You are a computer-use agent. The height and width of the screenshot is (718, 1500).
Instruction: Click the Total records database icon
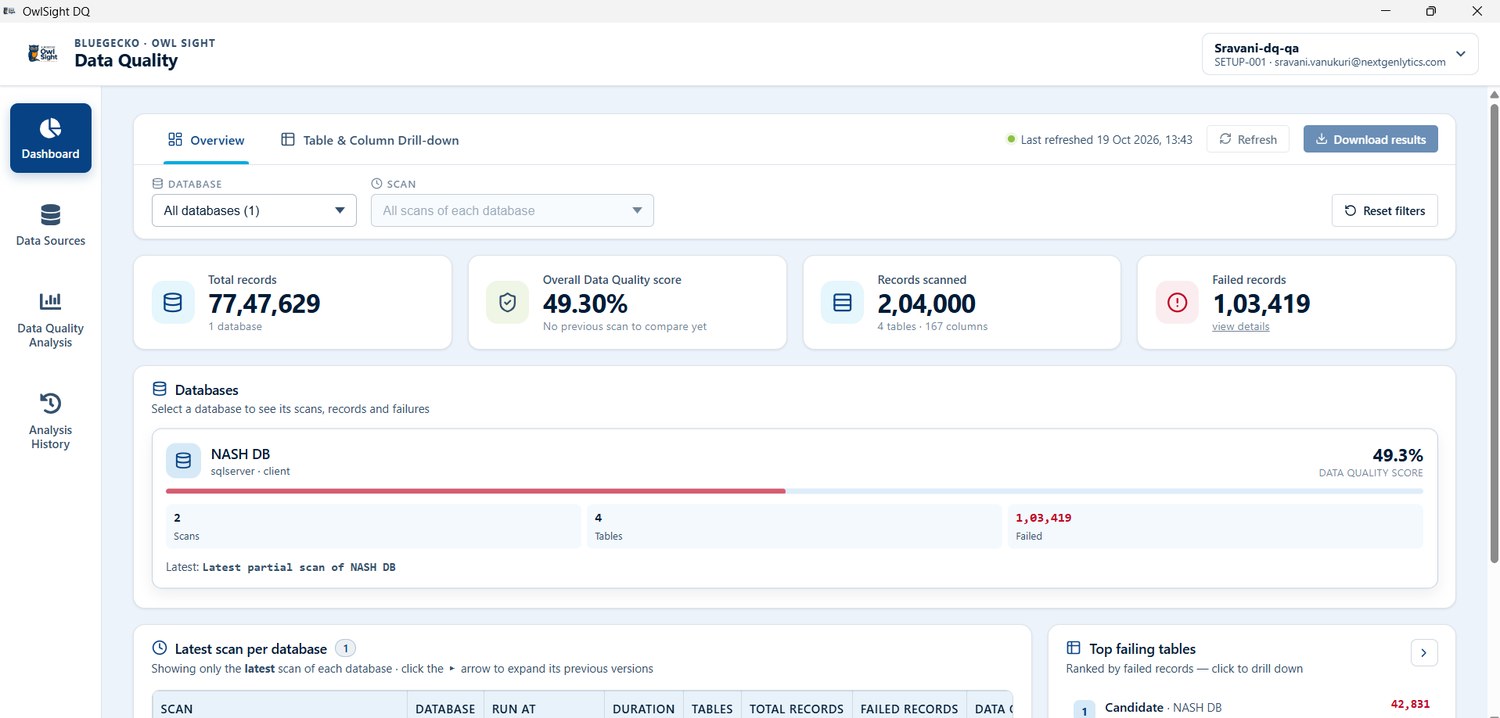(173, 302)
